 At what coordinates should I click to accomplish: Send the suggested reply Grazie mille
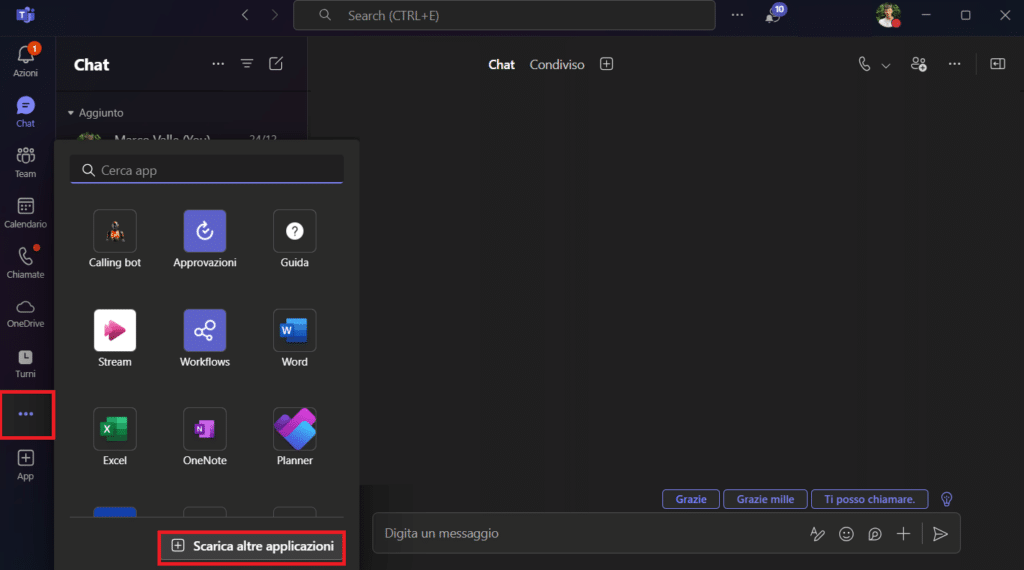[765, 499]
